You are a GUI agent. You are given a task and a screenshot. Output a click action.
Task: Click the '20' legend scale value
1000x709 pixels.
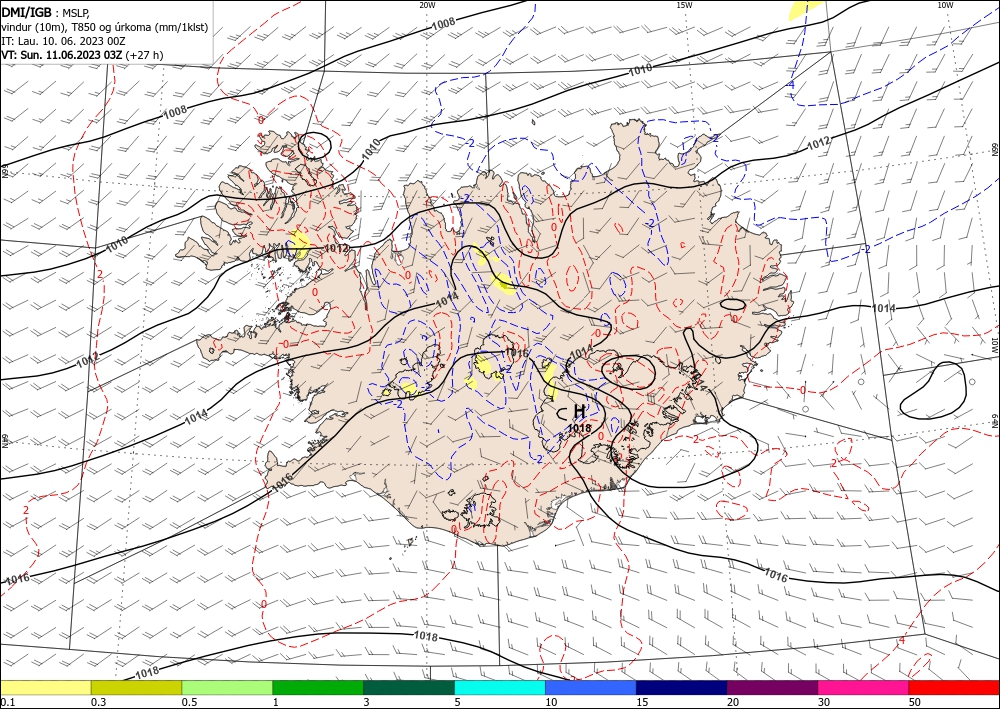click(733, 702)
